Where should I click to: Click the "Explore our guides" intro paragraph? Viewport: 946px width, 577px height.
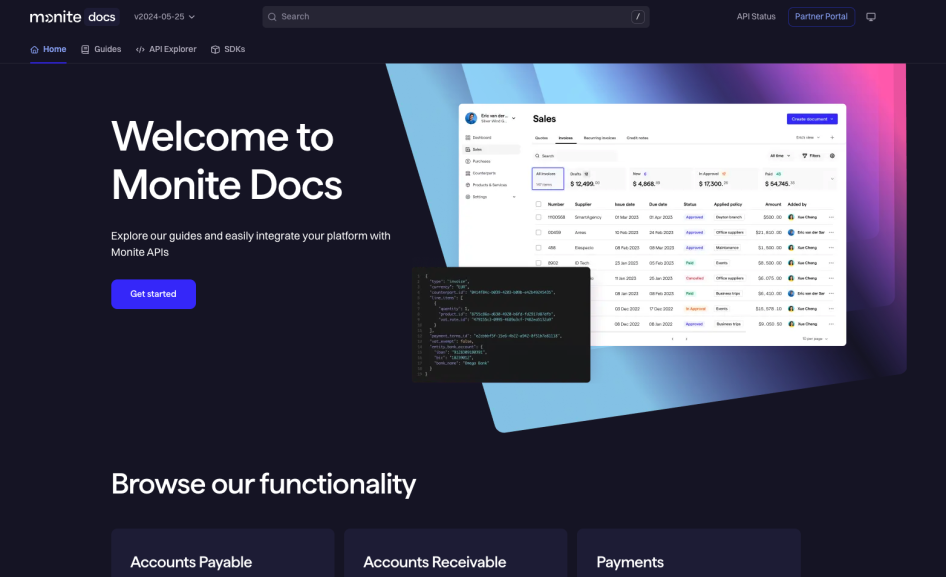pos(250,244)
